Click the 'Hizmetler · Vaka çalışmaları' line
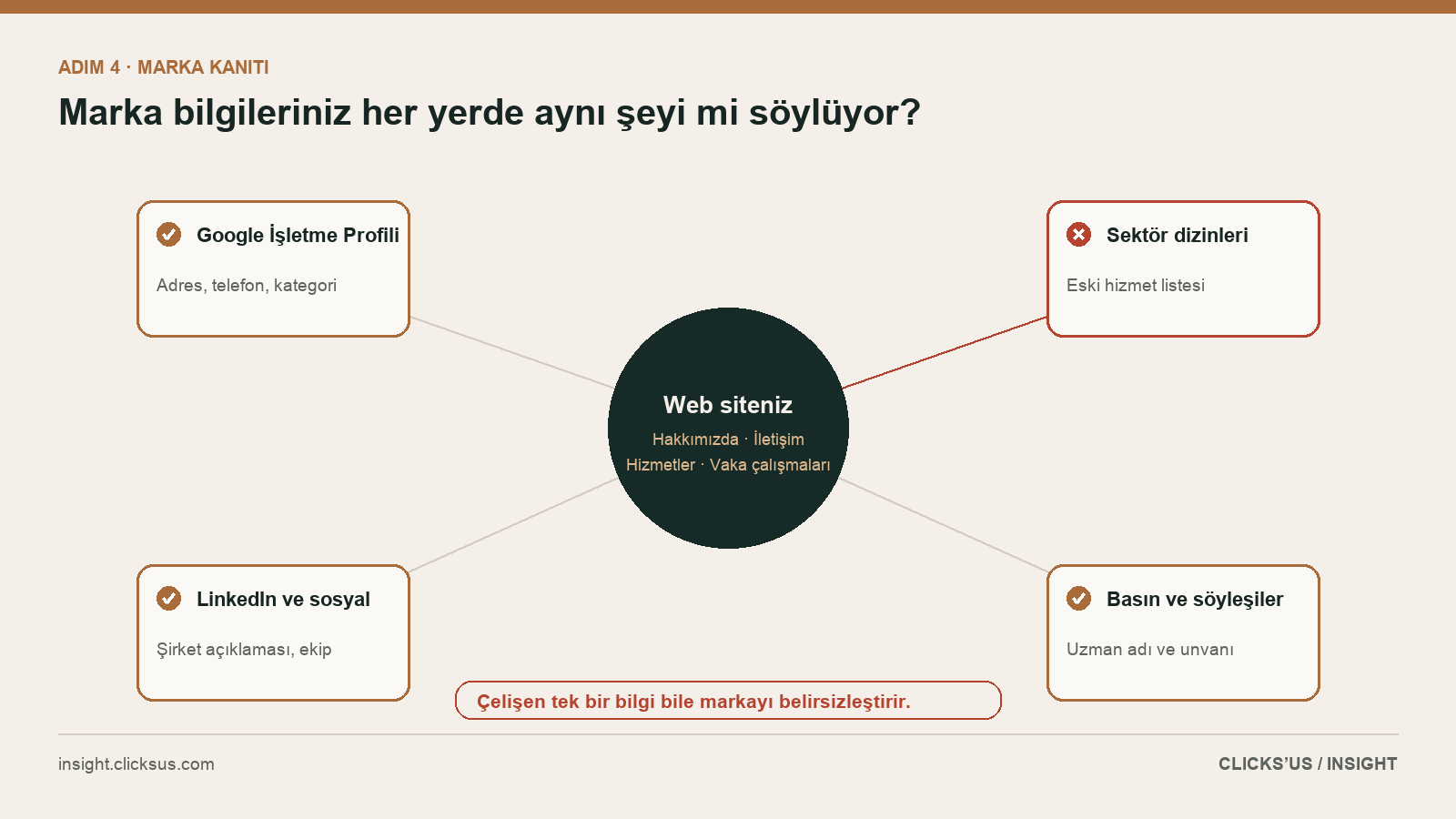This screenshot has width=1456, height=819. coord(728,465)
